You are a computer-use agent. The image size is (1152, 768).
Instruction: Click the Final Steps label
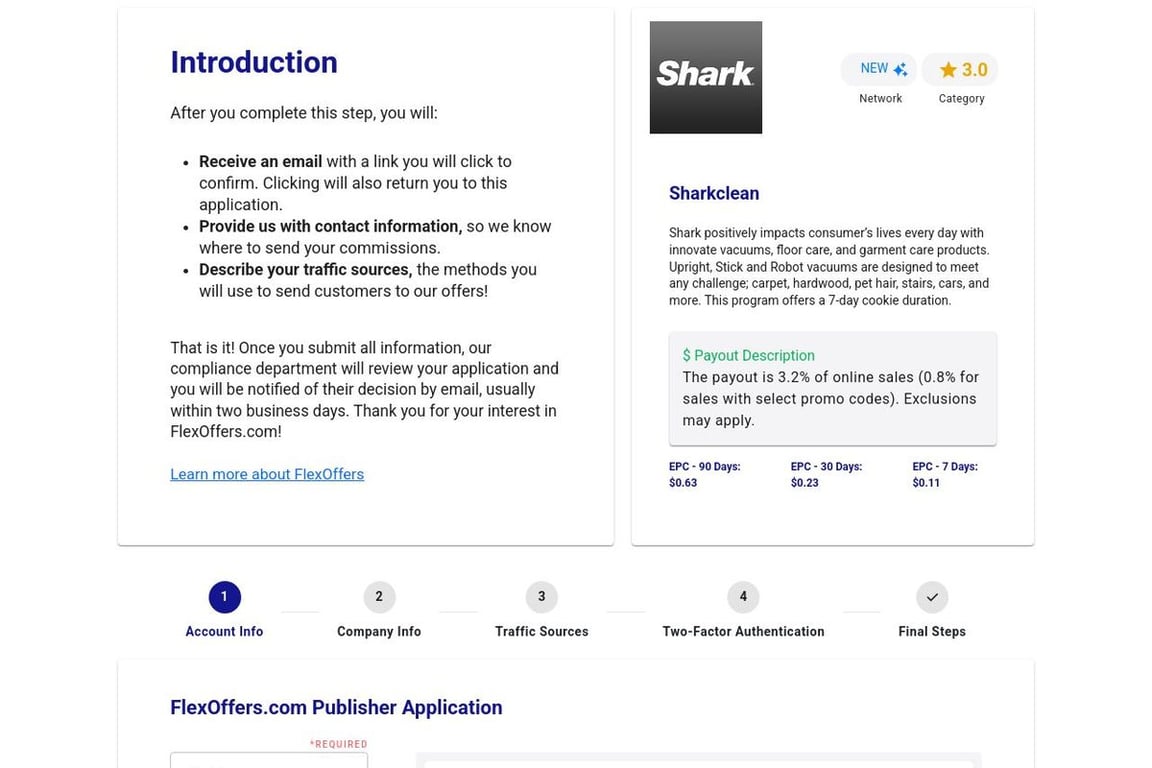[x=932, y=631]
